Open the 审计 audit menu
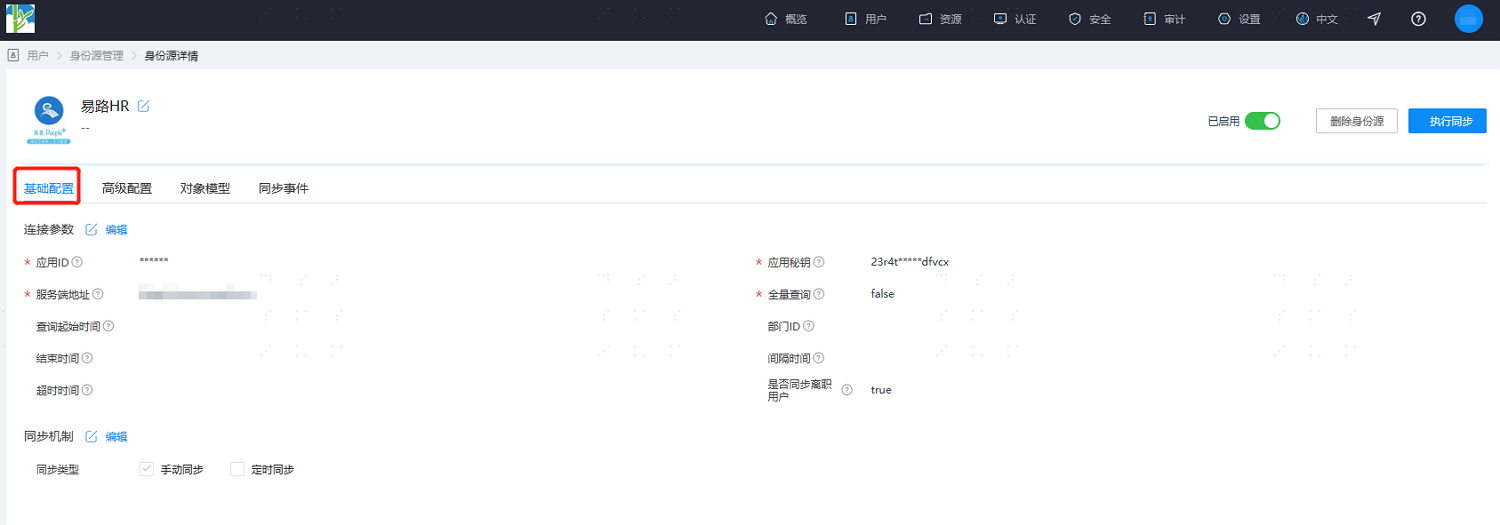The width and height of the screenshot is (1500, 525). [1164, 19]
